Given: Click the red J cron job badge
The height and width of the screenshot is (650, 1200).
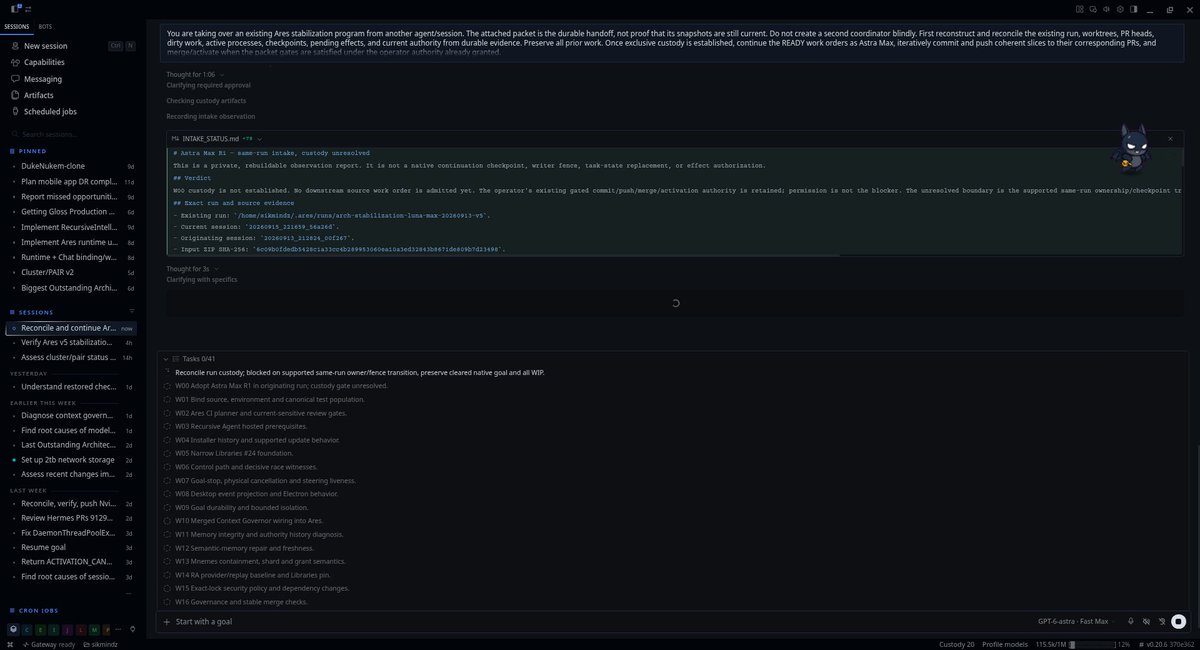Looking at the screenshot, I should point(66,629).
